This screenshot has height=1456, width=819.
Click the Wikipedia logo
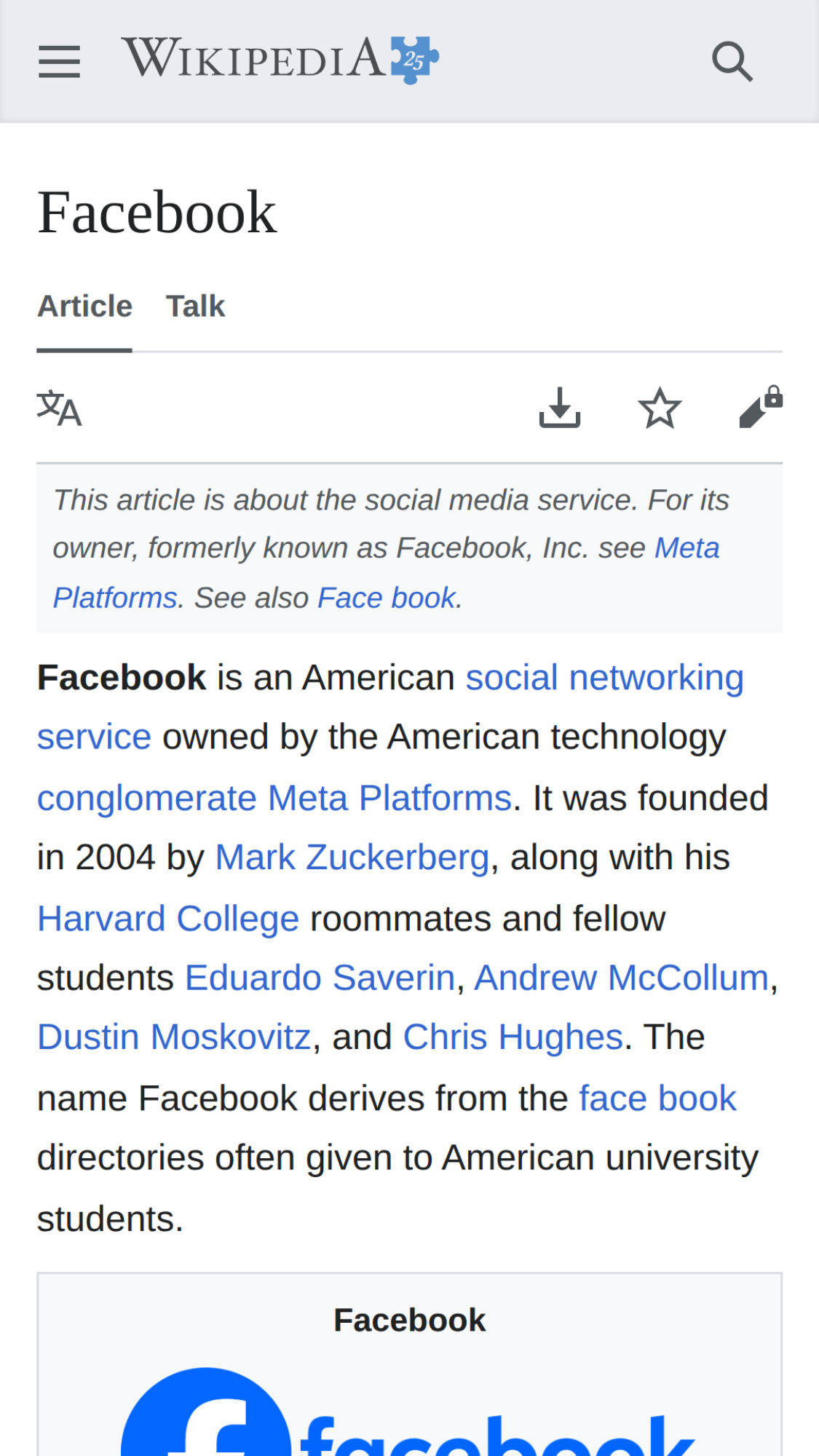280,58
